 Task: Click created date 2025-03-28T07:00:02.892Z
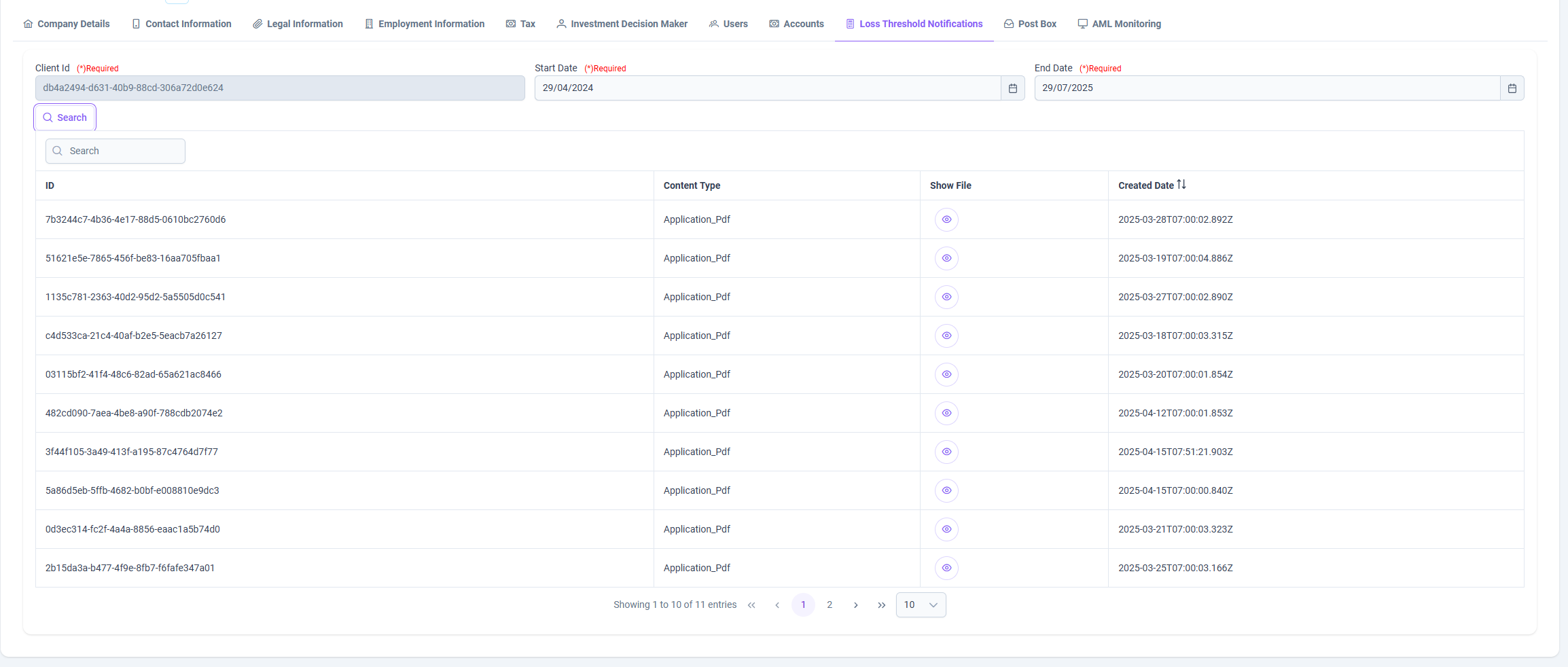click(1175, 219)
